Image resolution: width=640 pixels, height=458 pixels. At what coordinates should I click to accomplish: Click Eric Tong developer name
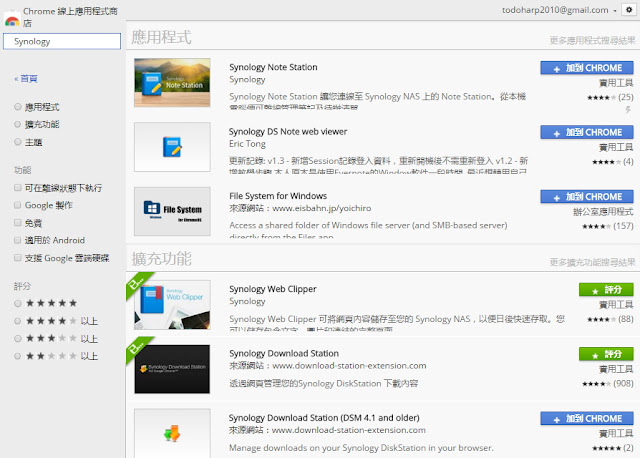247,144
